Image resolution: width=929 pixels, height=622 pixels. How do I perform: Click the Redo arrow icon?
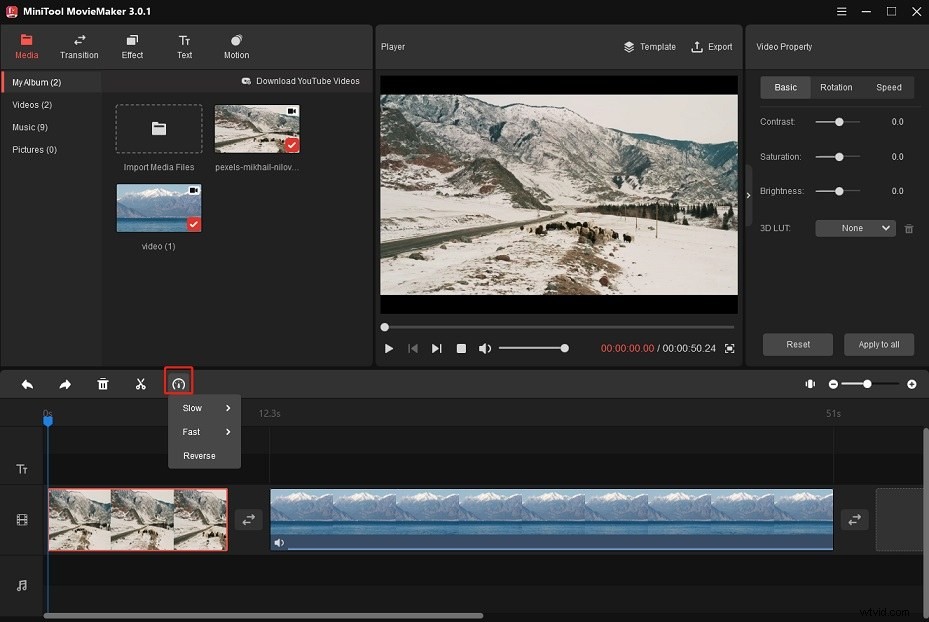(x=65, y=383)
